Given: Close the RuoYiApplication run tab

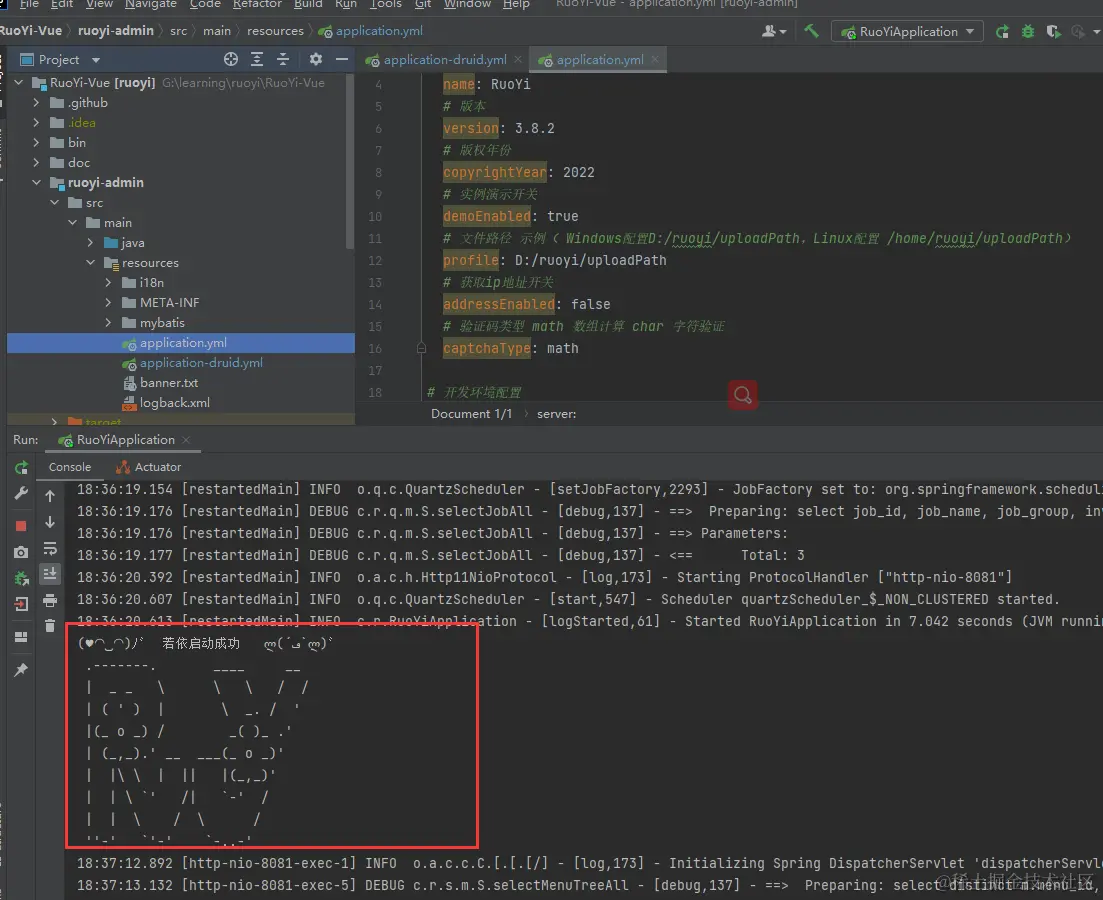Looking at the screenshot, I should pyautogui.click(x=186, y=440).
